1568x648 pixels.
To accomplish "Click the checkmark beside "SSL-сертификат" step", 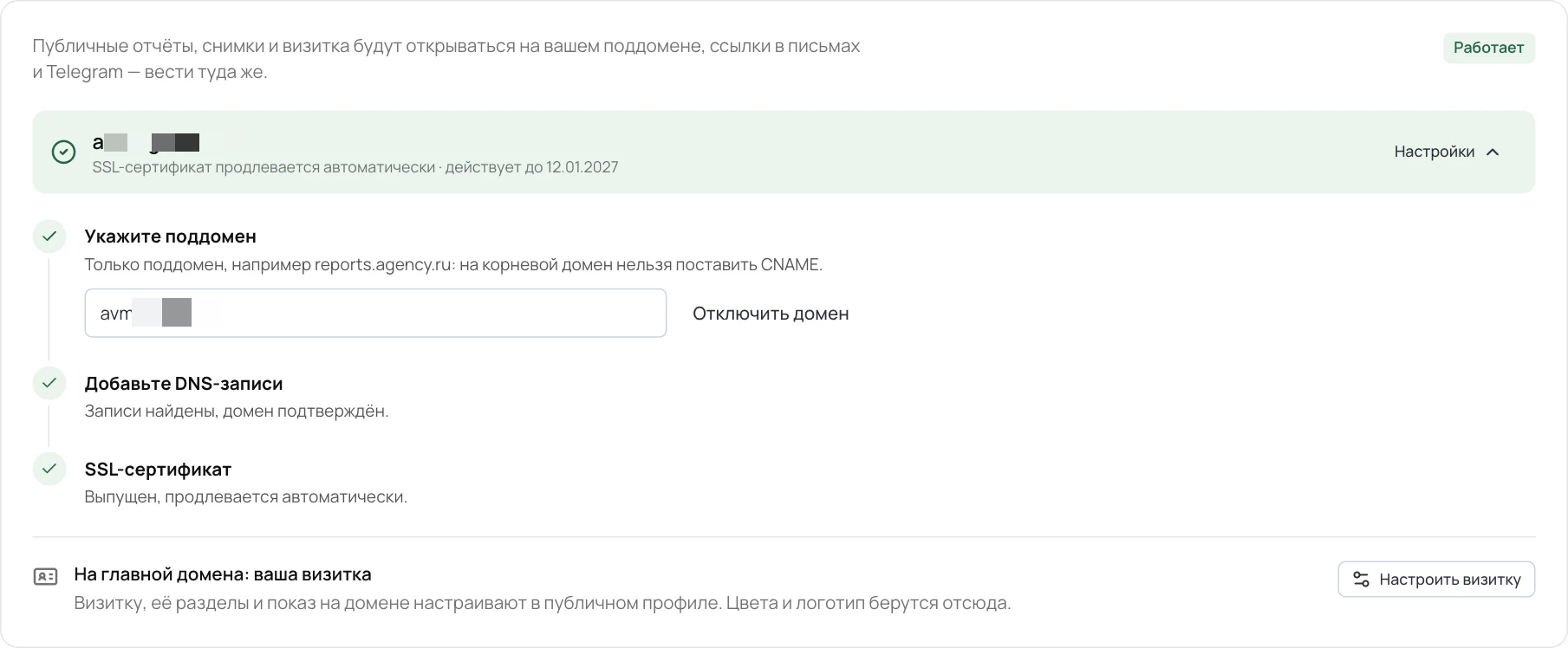I will point(49,469).
